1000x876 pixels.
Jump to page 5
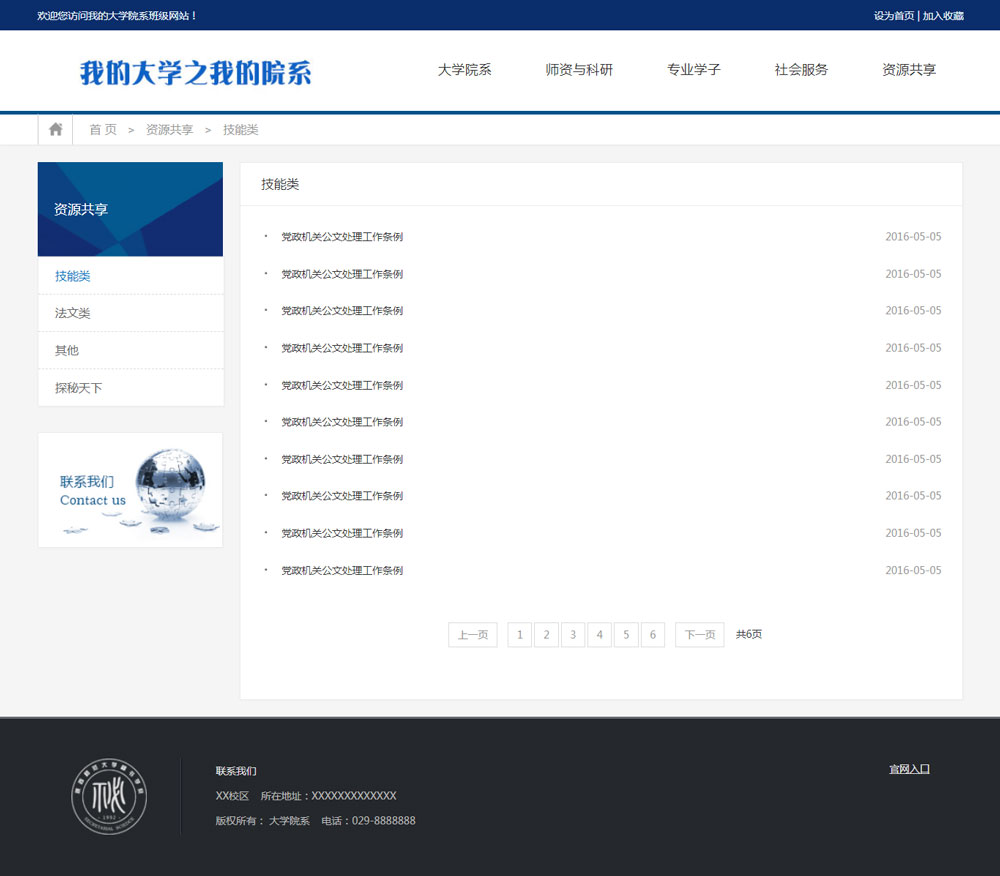(626, 634)
